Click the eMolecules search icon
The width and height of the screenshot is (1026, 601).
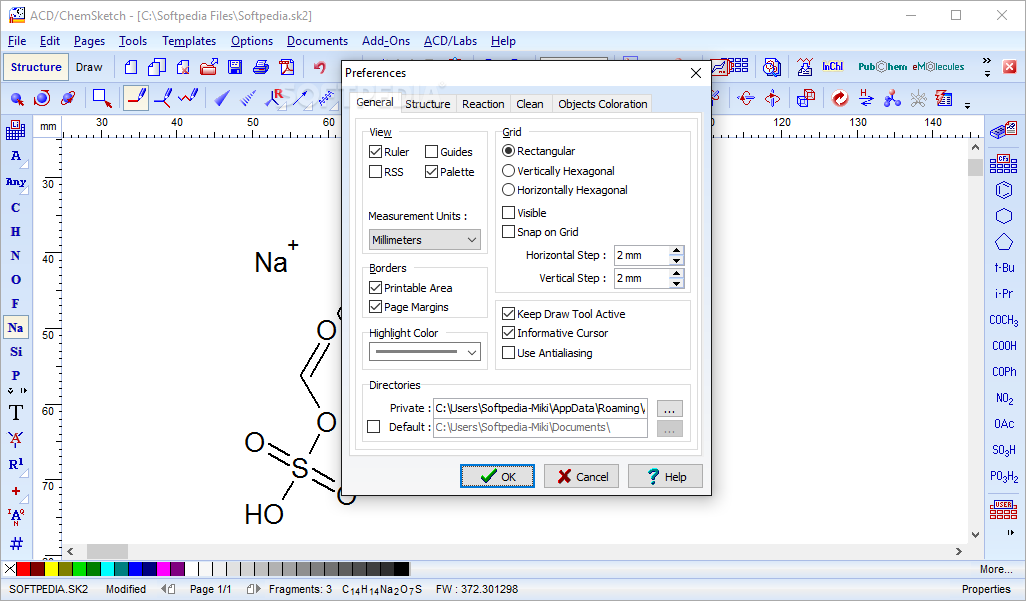938,67
